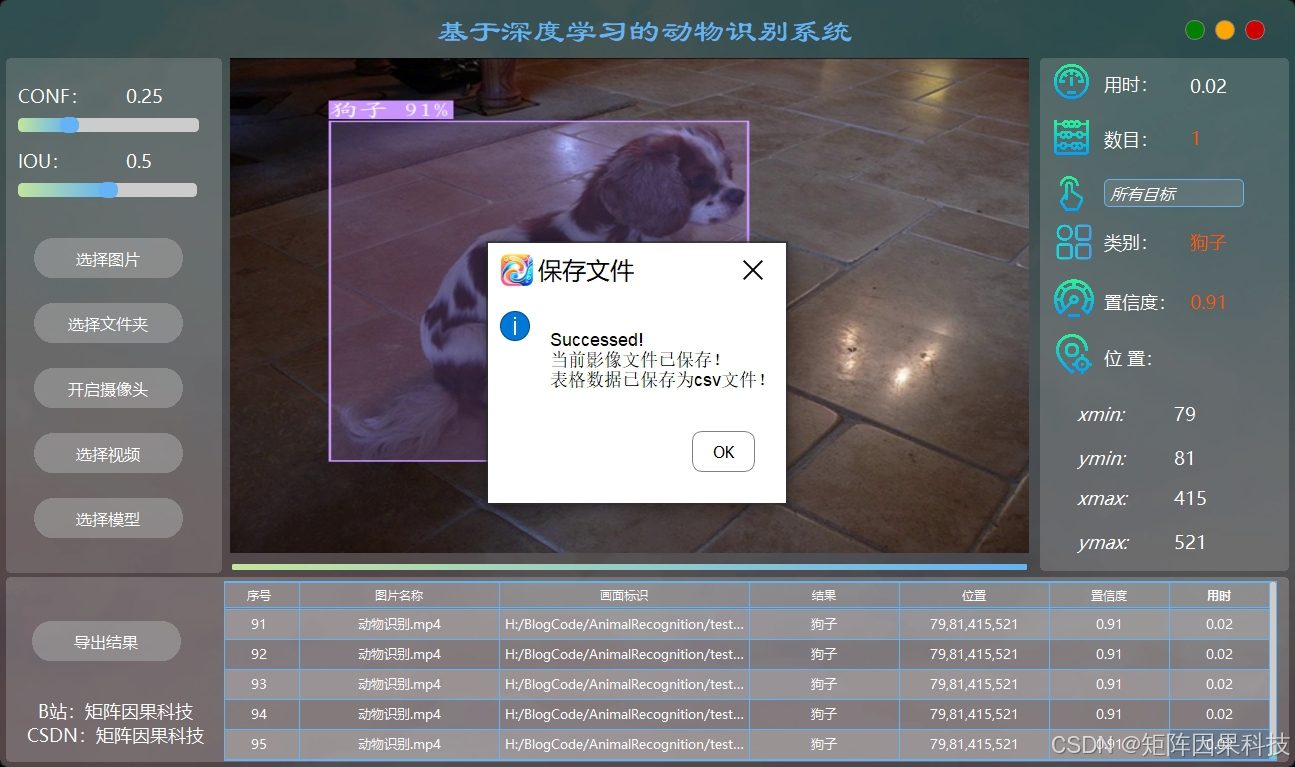Click the 图片名称 column header
Screen dimensions: 1295x767
click(399, 595)
